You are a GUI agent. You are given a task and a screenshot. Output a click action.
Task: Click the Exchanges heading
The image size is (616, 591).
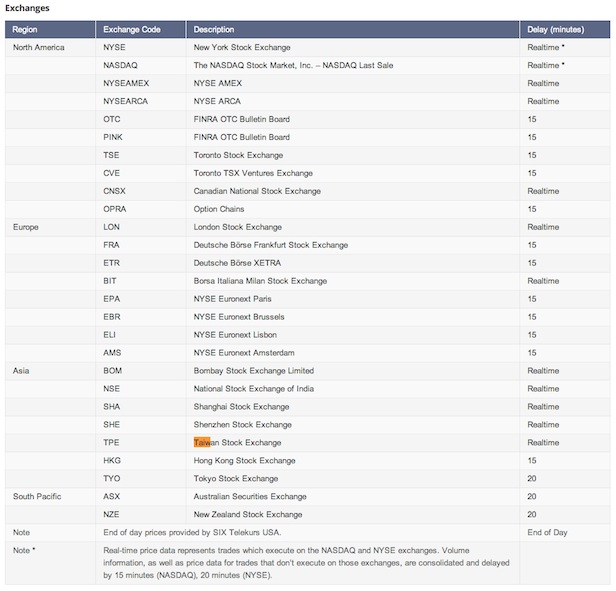27,8
